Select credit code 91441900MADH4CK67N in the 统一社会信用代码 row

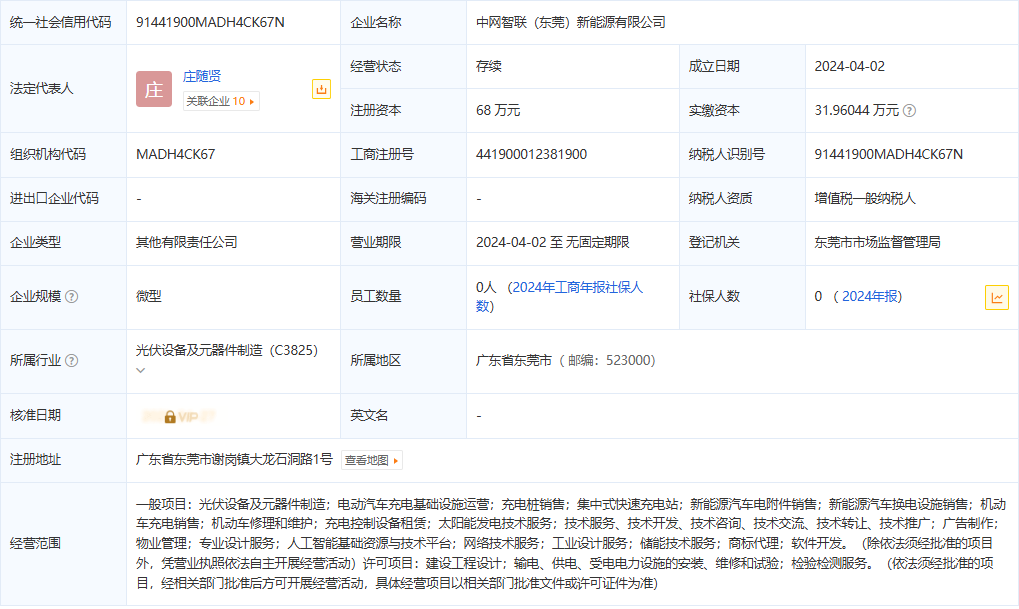point(210,22)
